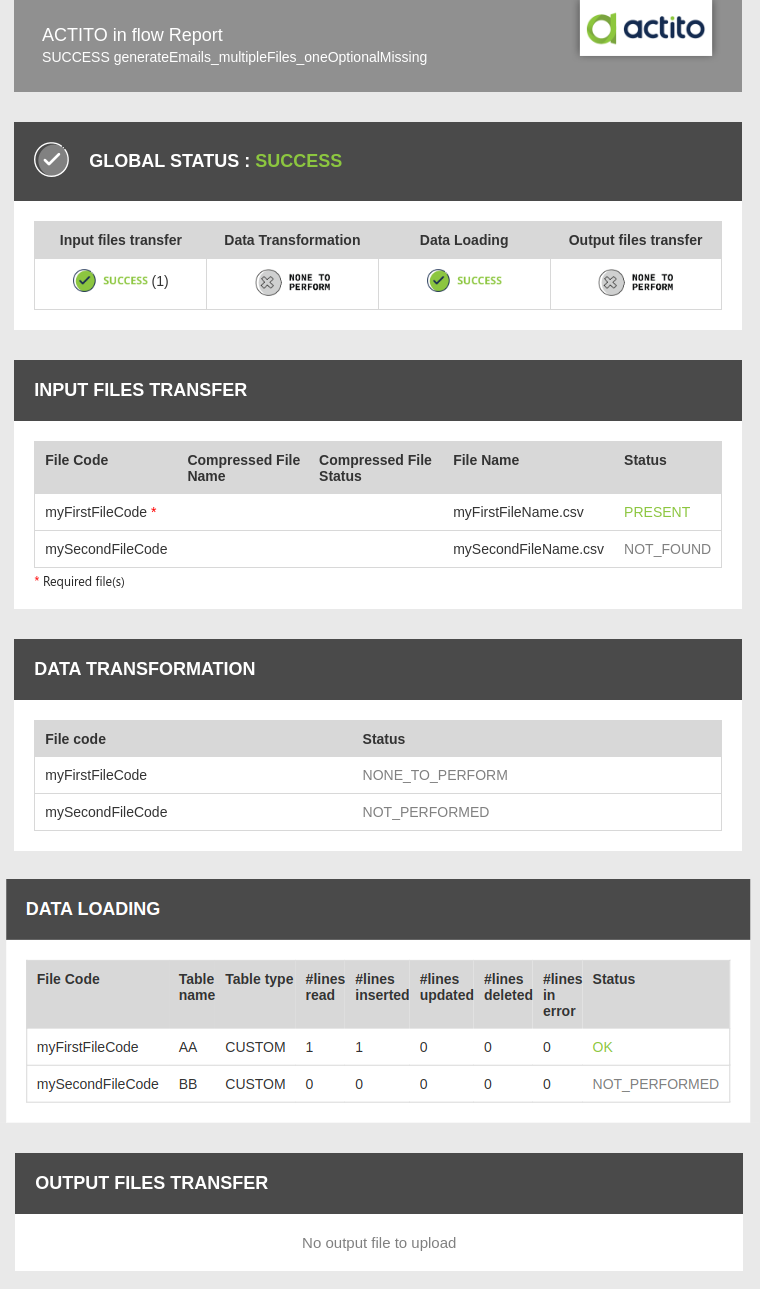The width and height of the screenshot is (760, 1289).
Task: Click the File Name column header
Action: [x=486, y=460]
